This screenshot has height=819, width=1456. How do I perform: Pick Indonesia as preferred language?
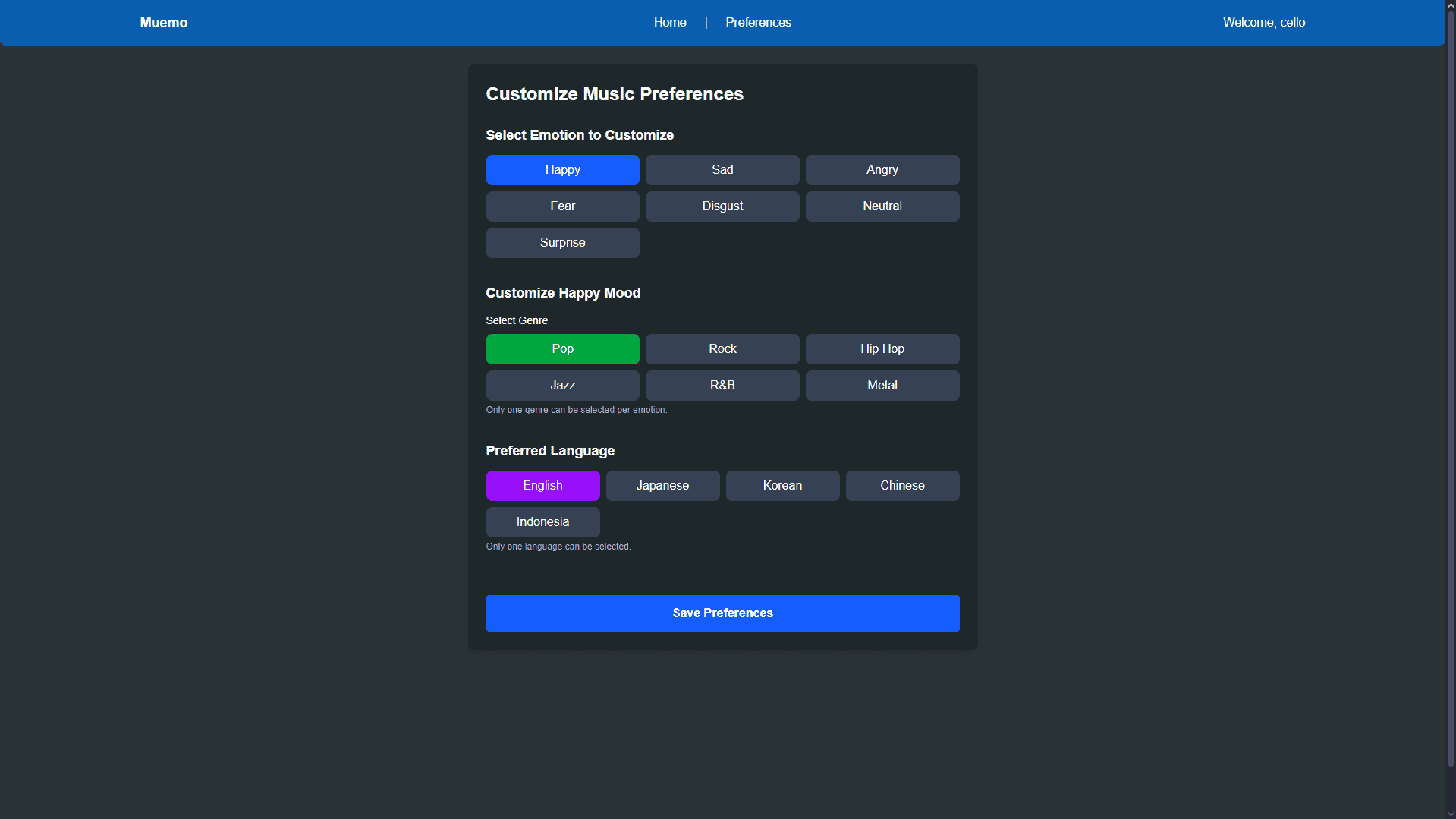point(542,522)
